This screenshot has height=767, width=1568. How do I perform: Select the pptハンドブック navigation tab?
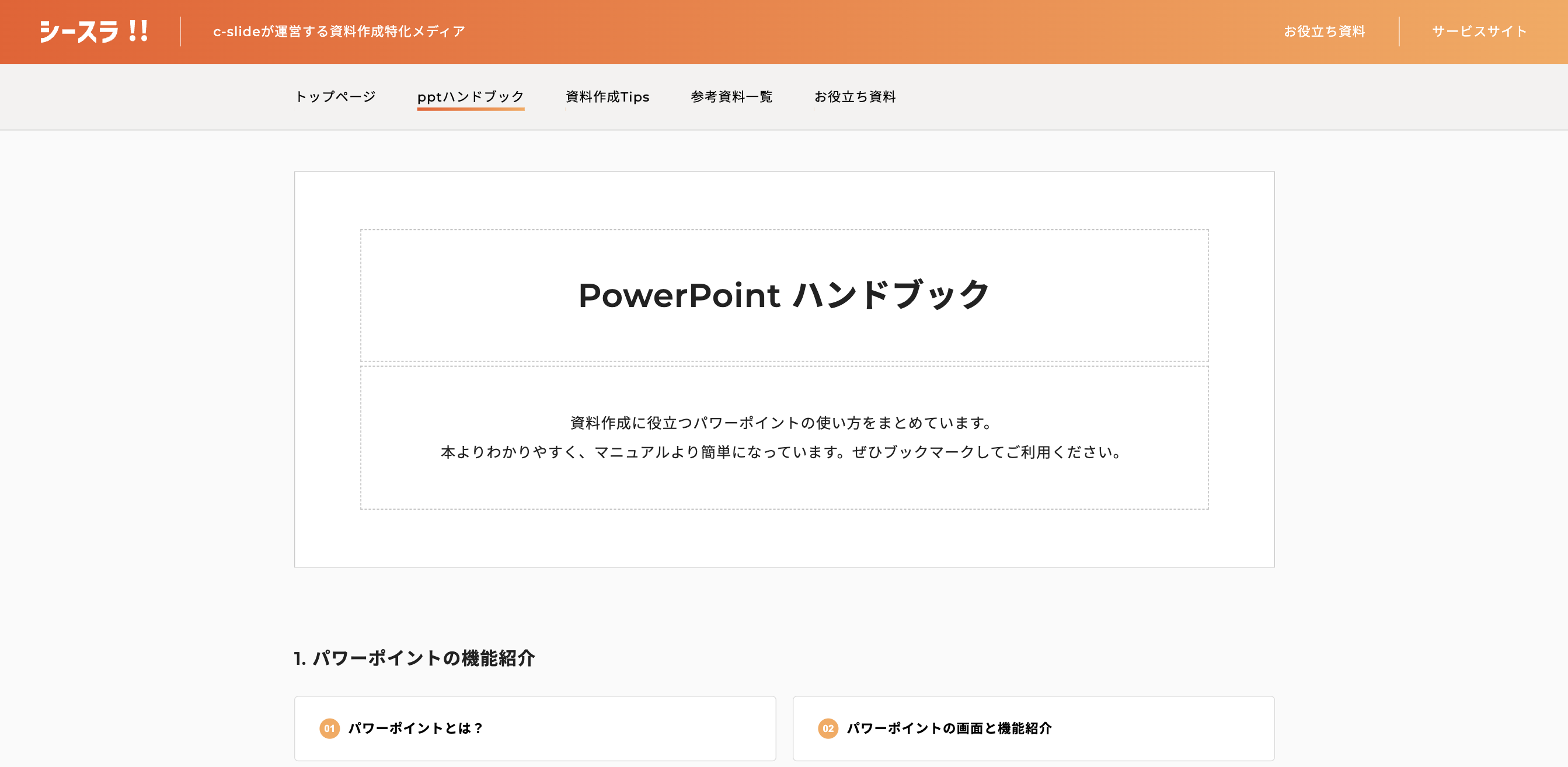tap(471, 97)
